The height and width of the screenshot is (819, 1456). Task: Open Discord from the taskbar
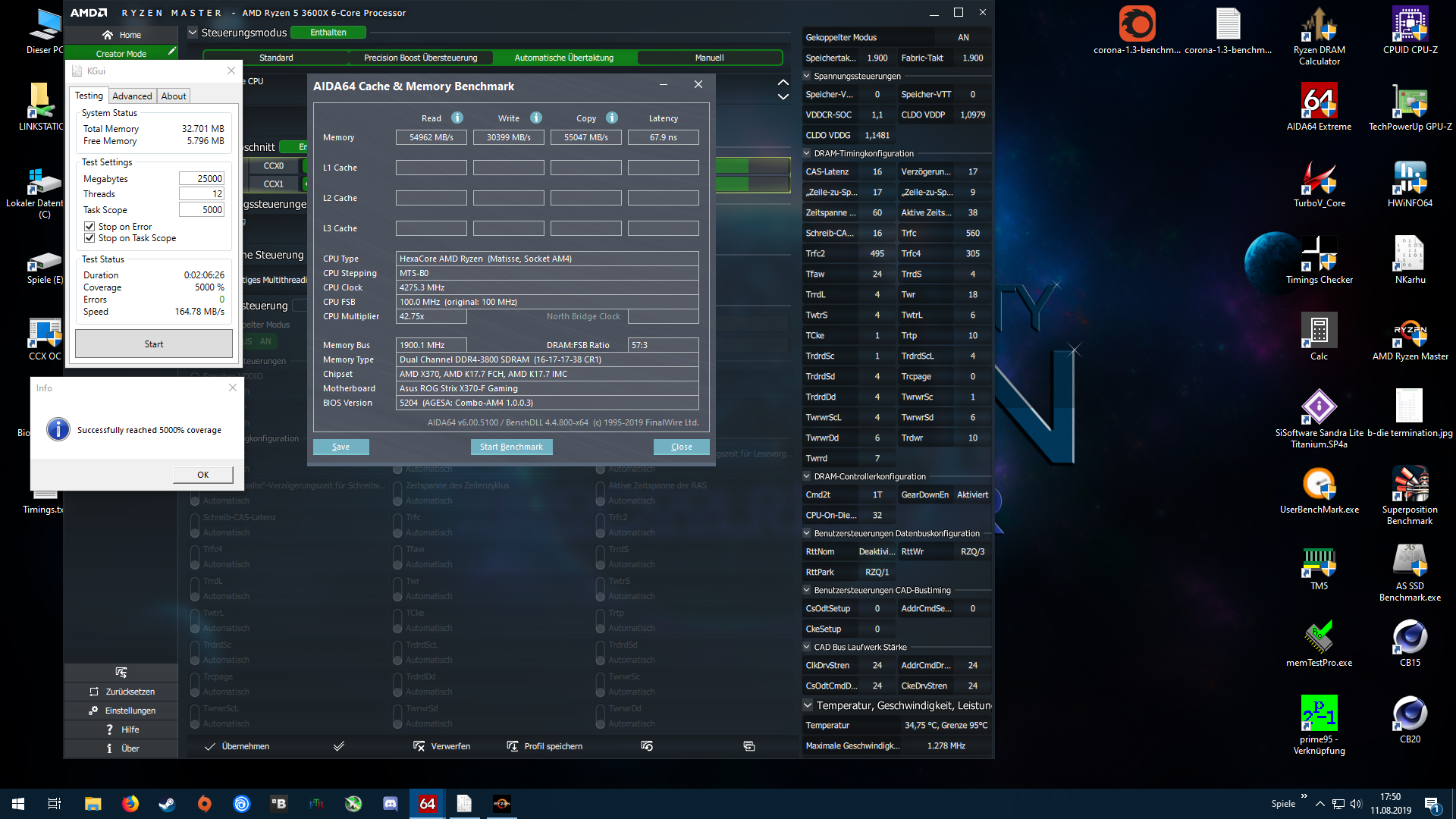[x=391, y=803]
